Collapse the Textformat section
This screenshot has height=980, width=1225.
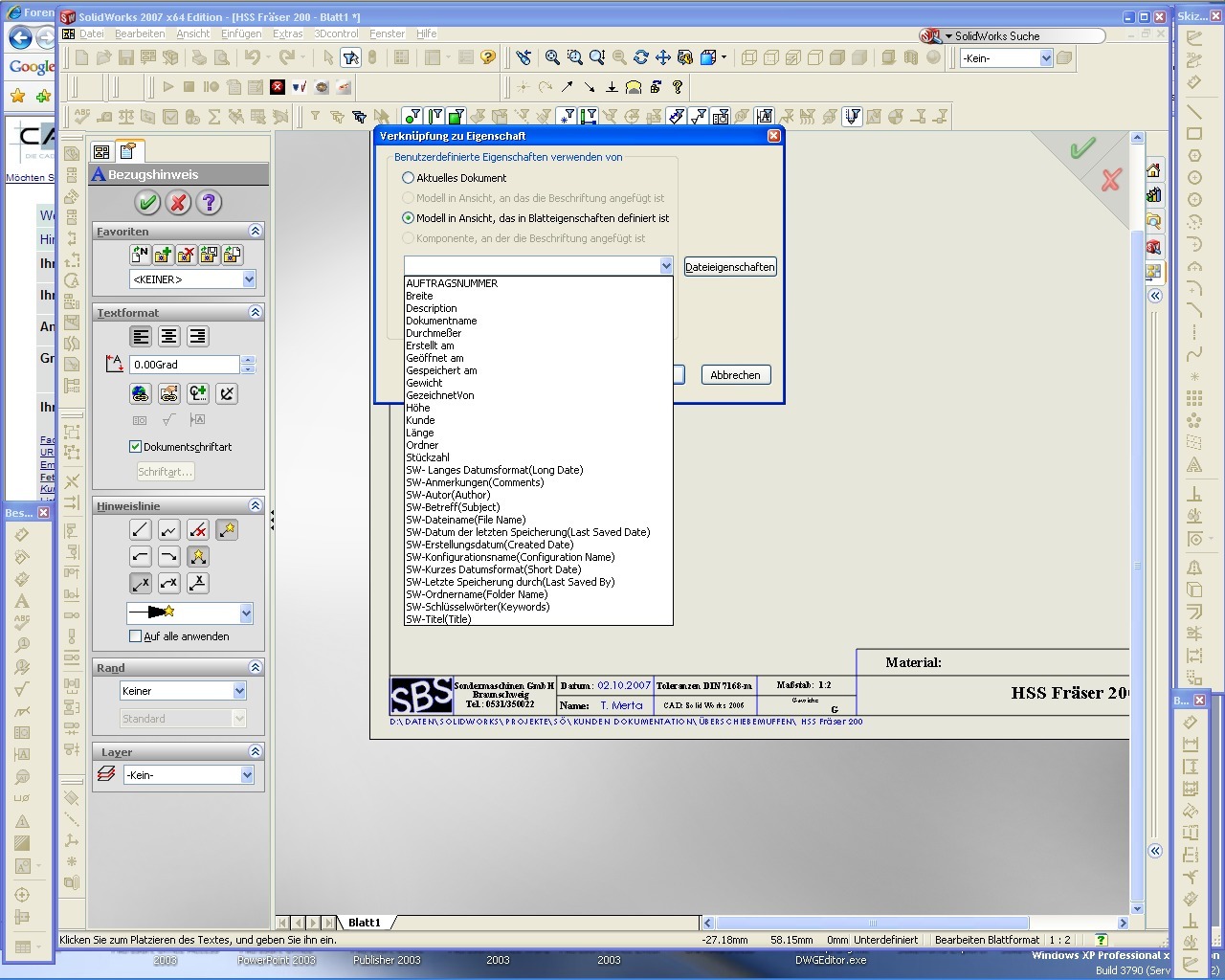click(256, 312)
